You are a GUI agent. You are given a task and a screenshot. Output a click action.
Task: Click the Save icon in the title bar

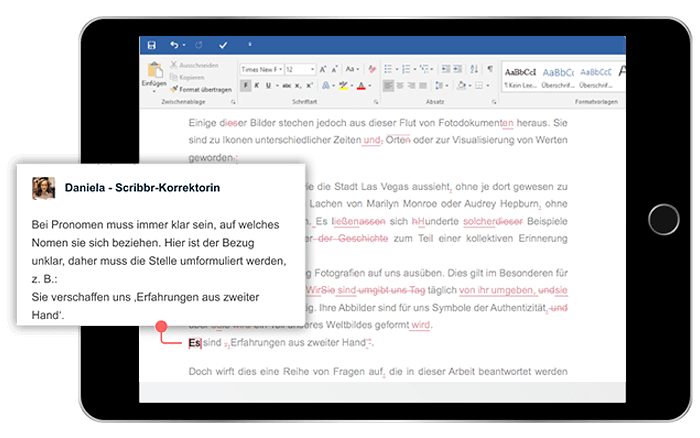tap(151, 45)
